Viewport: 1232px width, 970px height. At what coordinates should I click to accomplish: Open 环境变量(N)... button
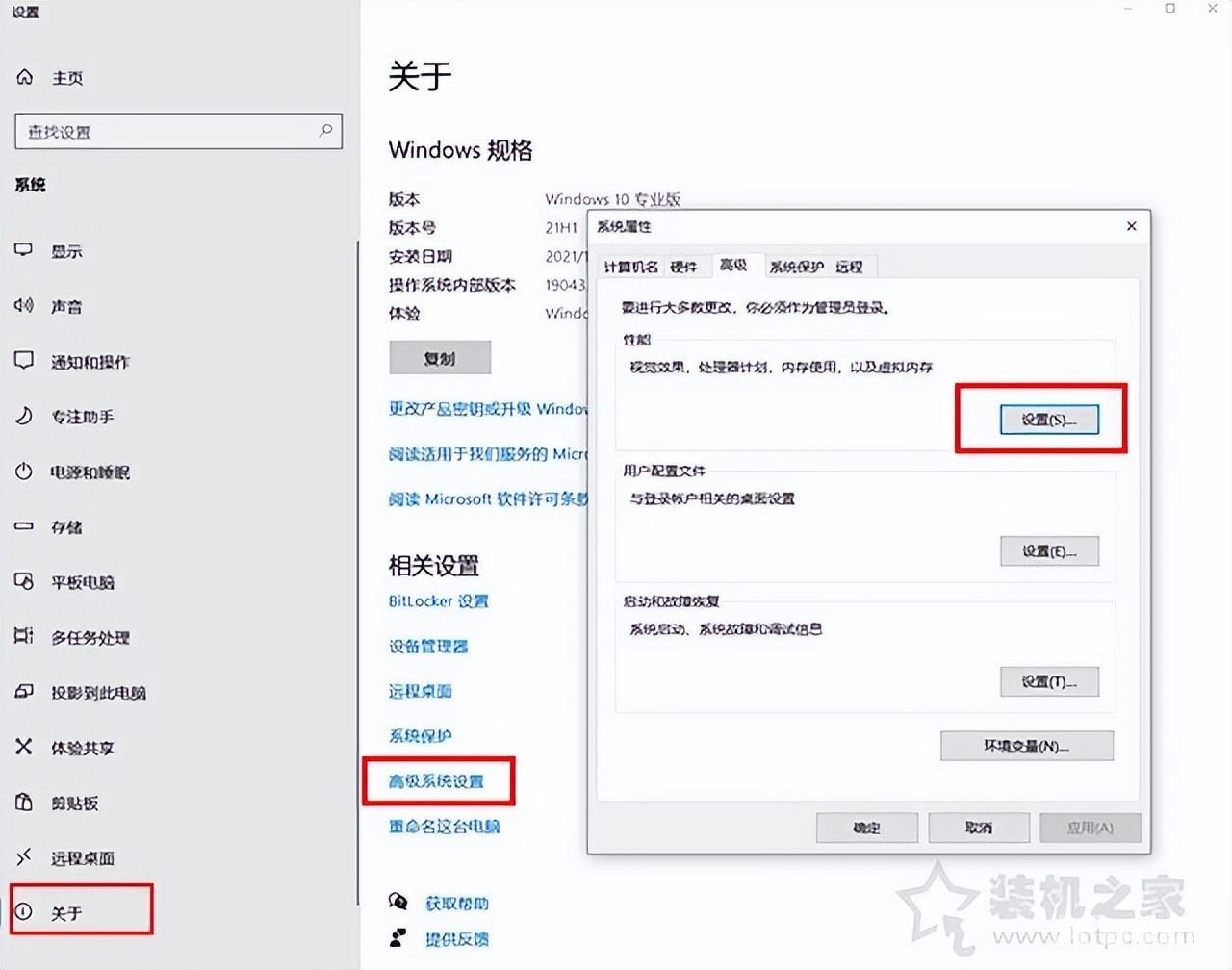1027,746
